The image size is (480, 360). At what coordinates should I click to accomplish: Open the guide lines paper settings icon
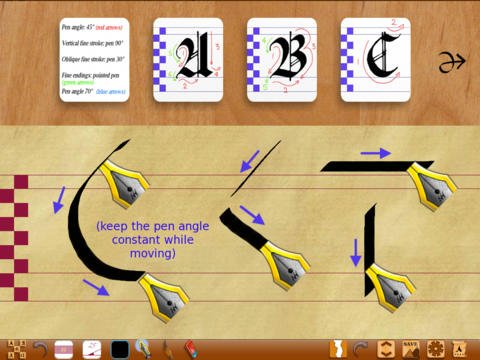64,349
